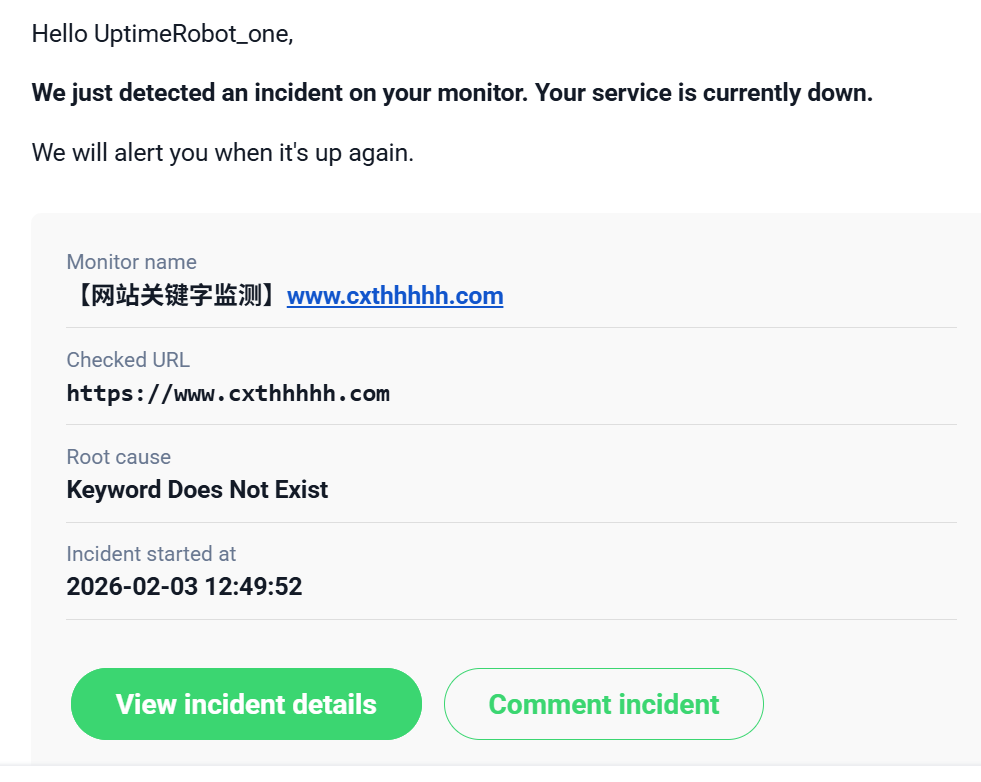Screen dimensions: 981x782
Task: Click 'We will alert you' line
Action: coord(222,153)
